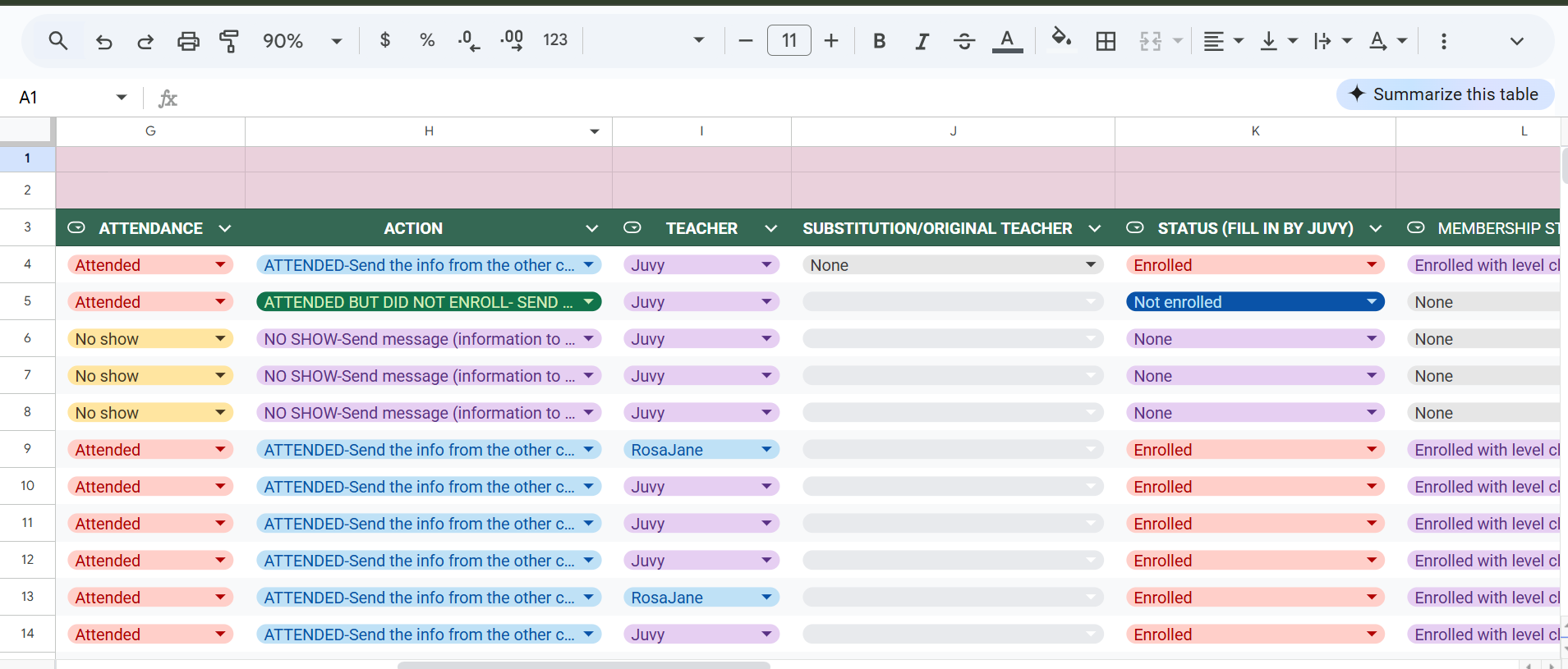Click the undo arrow icon

pos(103,41)
